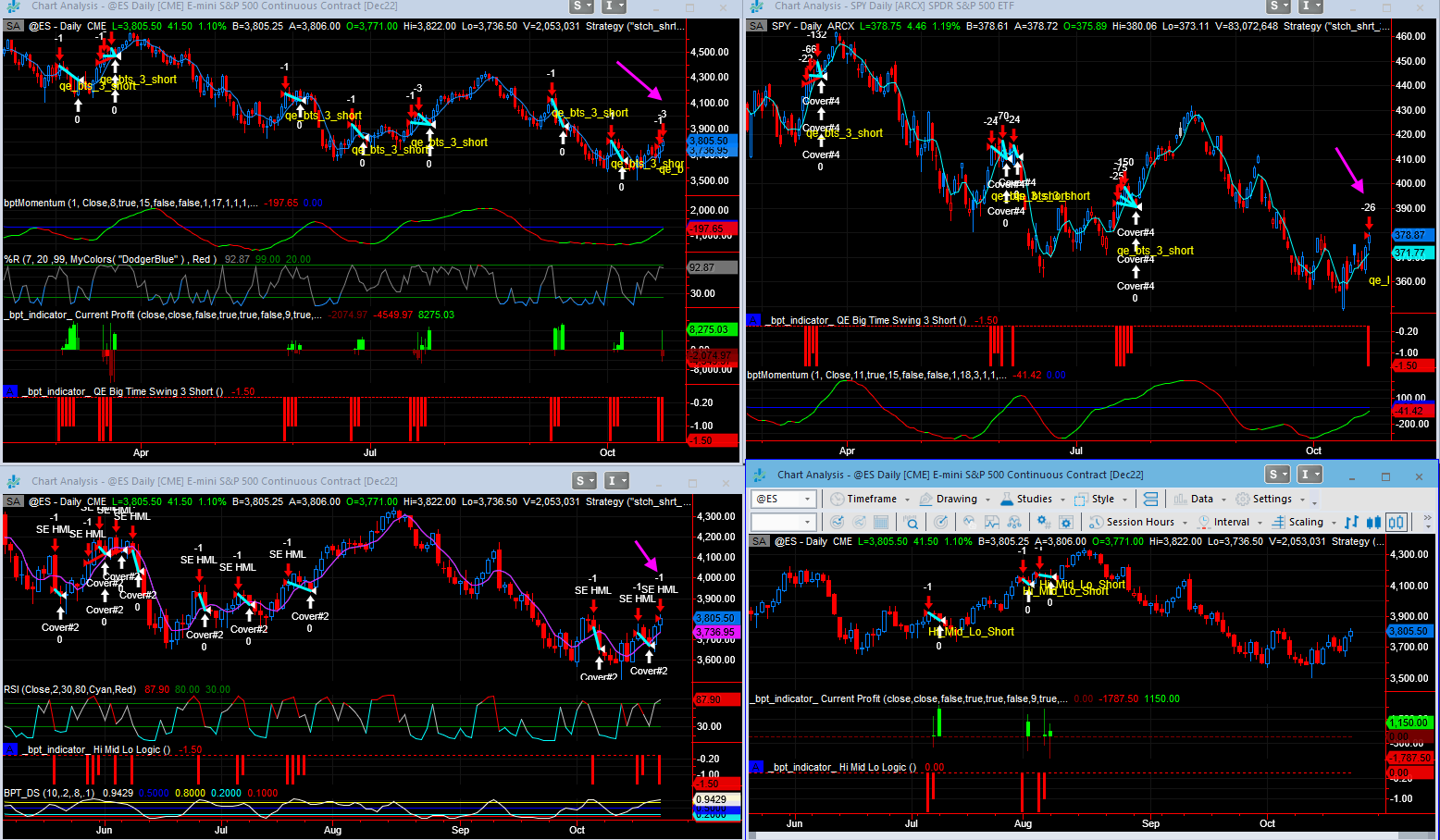Click the Scaling button
This screenshot has height=840, width=1440.
(x=1306, y=522)
